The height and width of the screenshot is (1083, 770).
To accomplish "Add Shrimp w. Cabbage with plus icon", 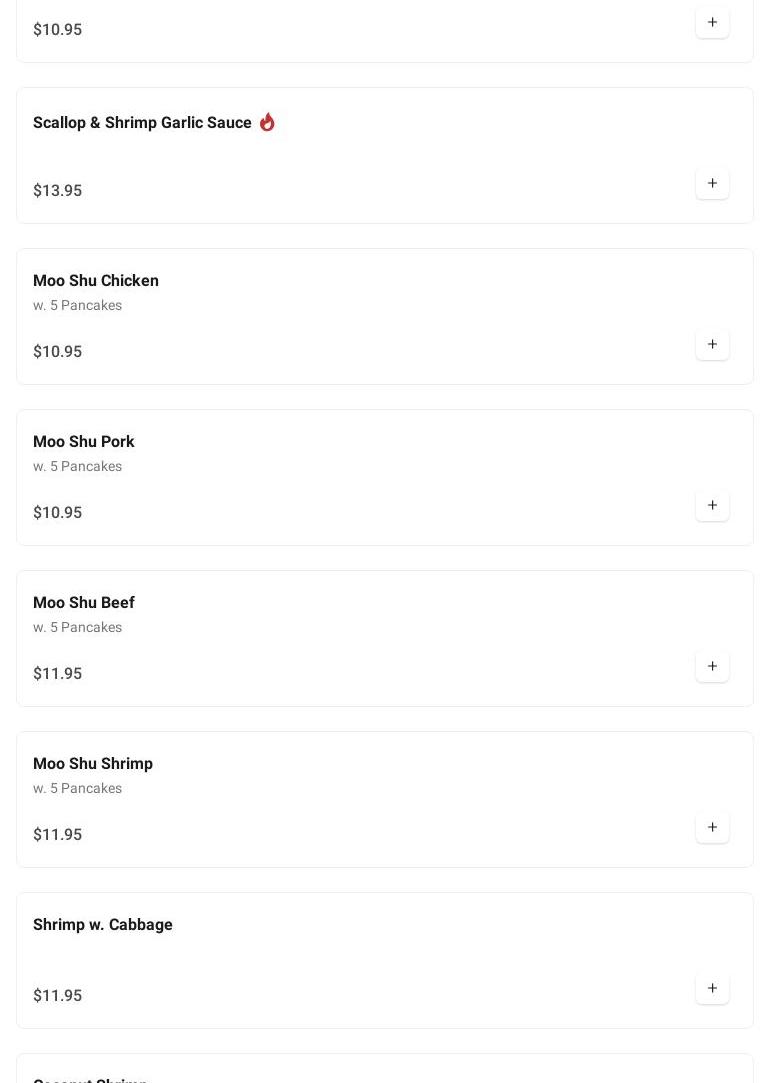I will click(712, 989).
